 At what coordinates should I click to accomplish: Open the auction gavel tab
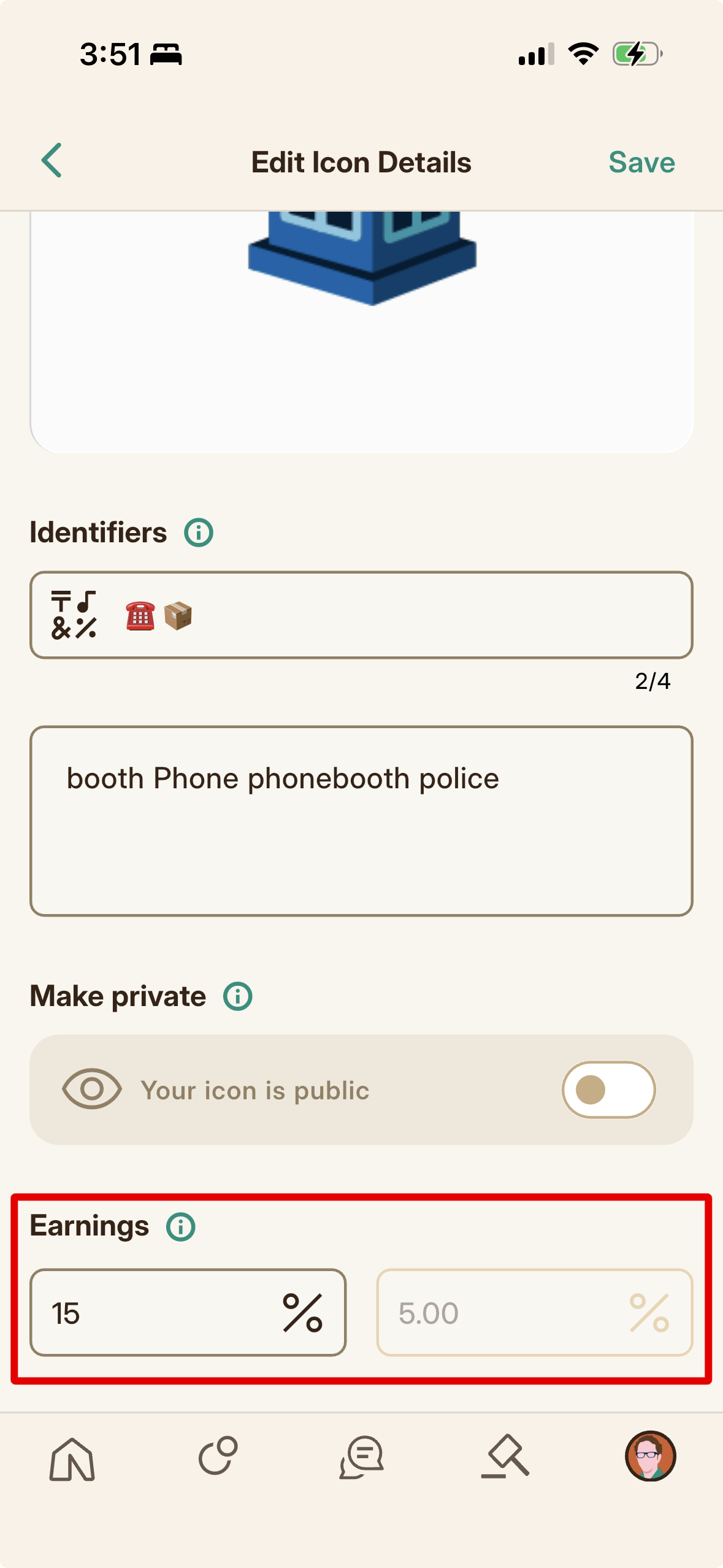pos(505,1456)
